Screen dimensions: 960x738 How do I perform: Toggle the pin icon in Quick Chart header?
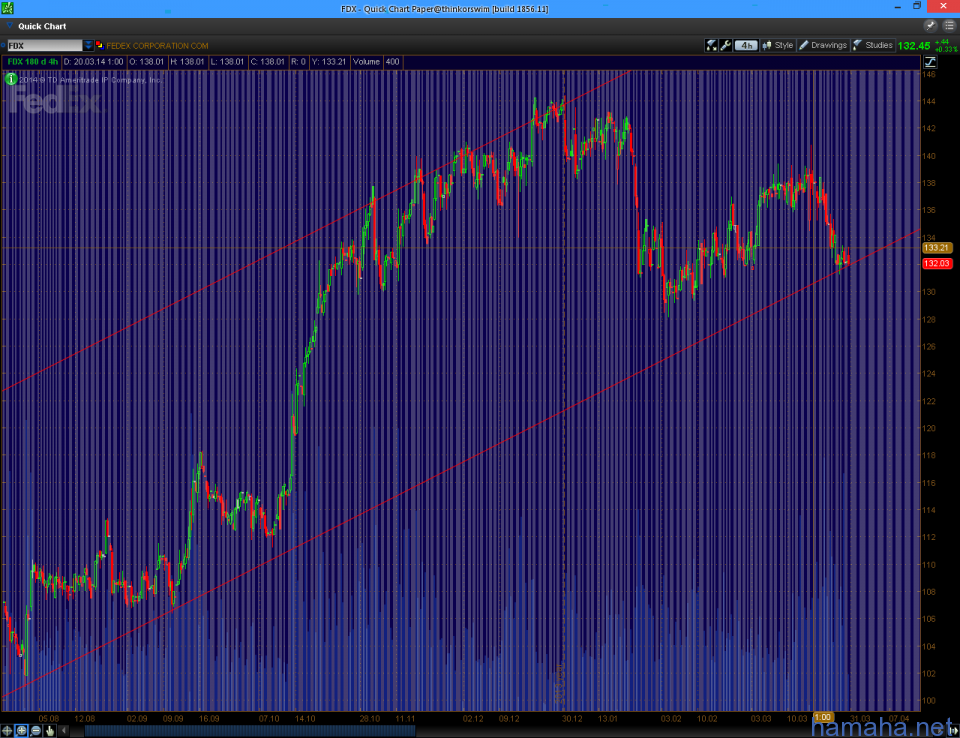pyautogui.click(x=931, y=26)
